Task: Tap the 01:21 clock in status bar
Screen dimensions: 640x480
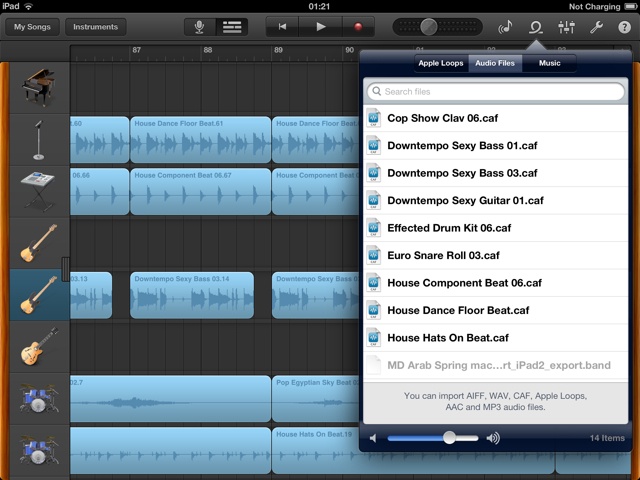Action: (x=319, y=6)
